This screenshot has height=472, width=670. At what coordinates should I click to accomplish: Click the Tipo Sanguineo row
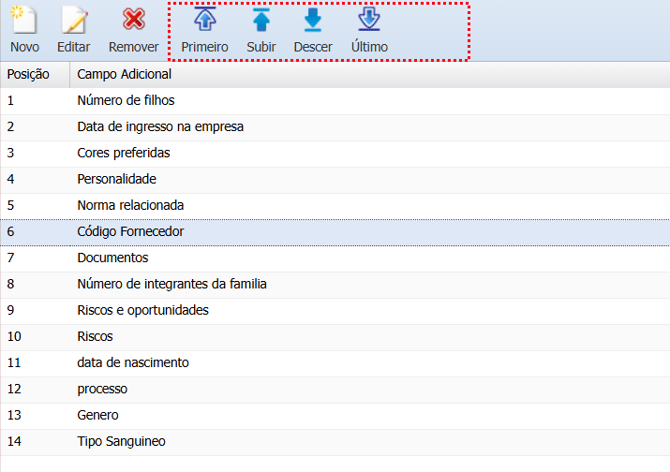click(x=121, y=441)
